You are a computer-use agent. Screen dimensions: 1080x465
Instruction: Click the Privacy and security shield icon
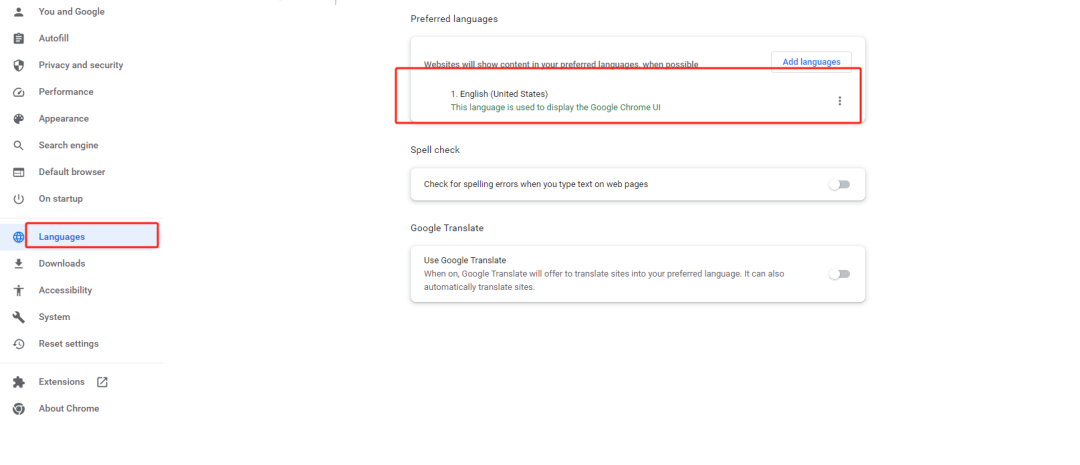[x=19, y=65]
